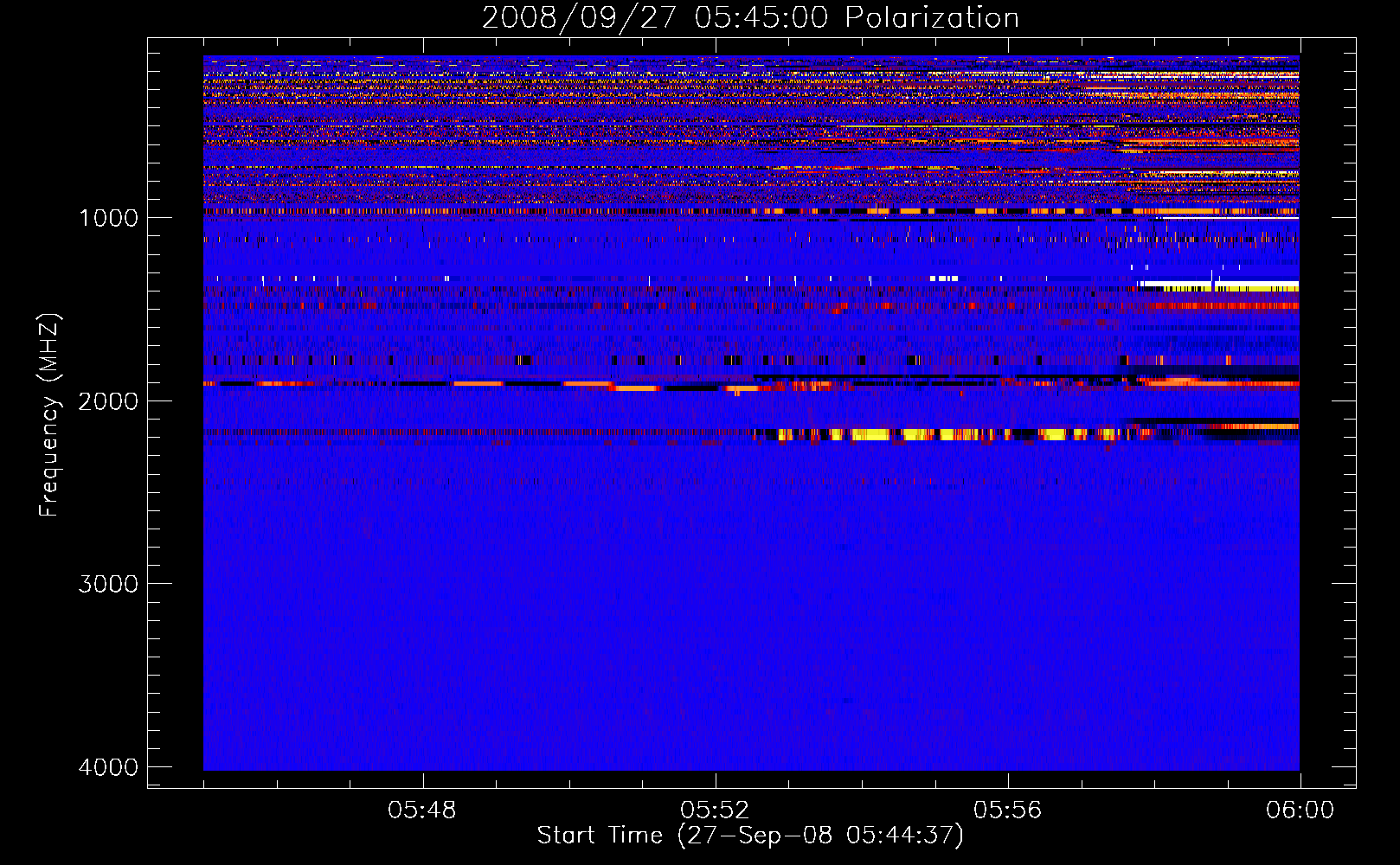This screenshot has height=865, width=1400.
Task: Click the "2000" frequency tick label
Action: [108, 401]
